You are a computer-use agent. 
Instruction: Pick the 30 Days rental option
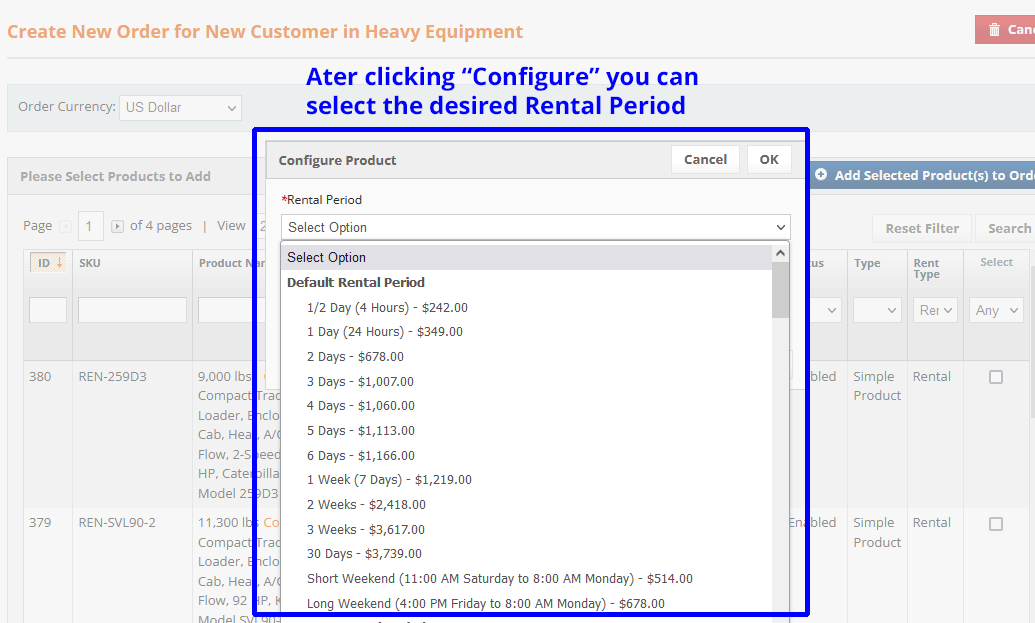point(364,554)
